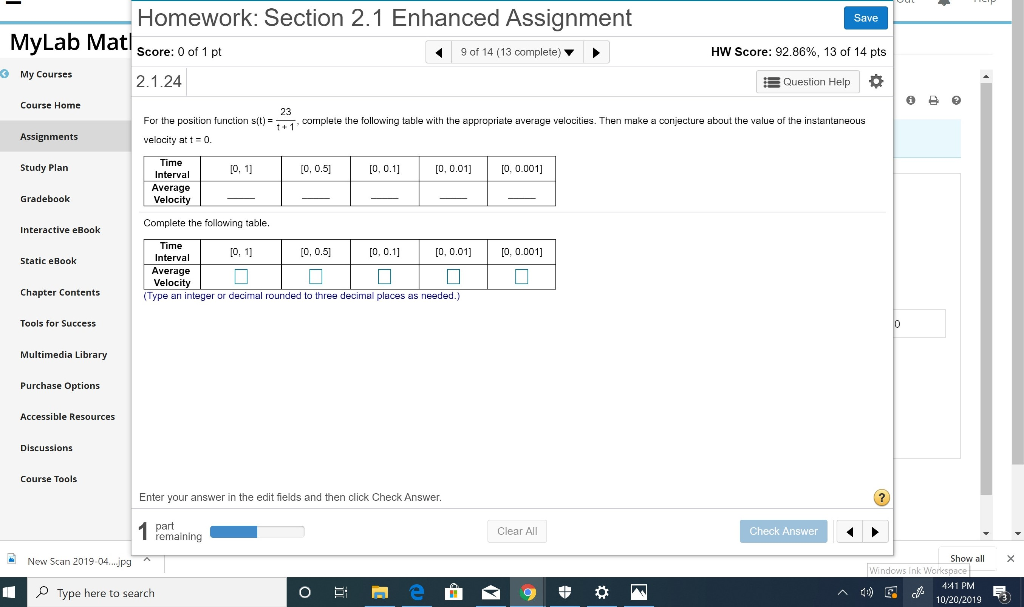This screenshot has height=607, width=1024.
Task: Expand hidden system tray icons
Action: [843, 592]
